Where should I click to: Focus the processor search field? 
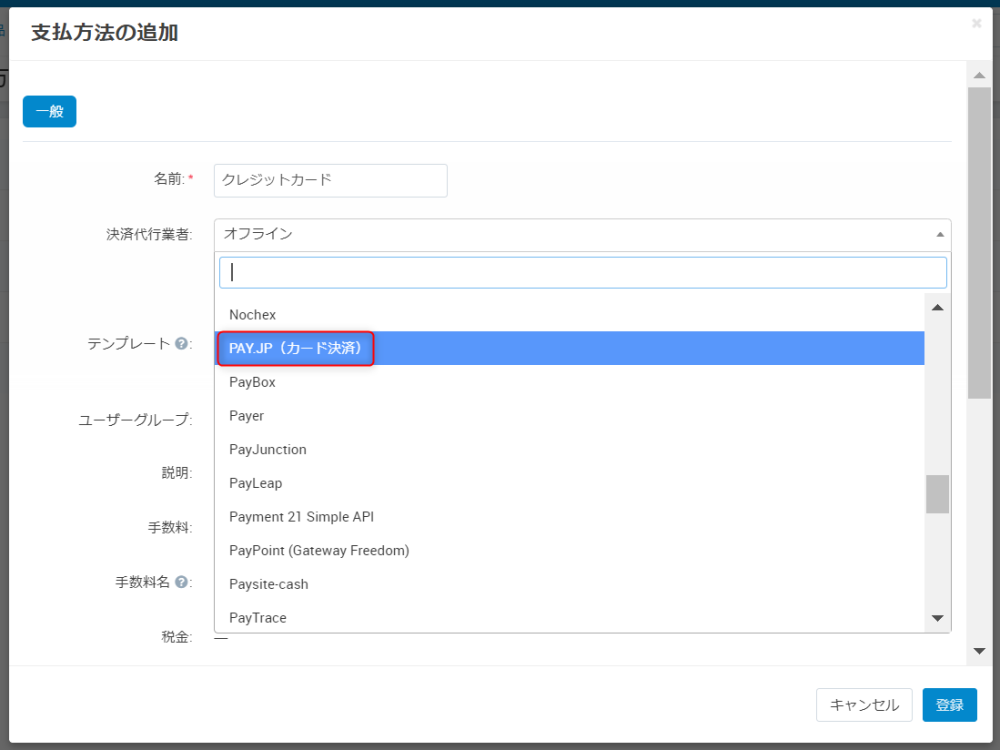[582, 272]
